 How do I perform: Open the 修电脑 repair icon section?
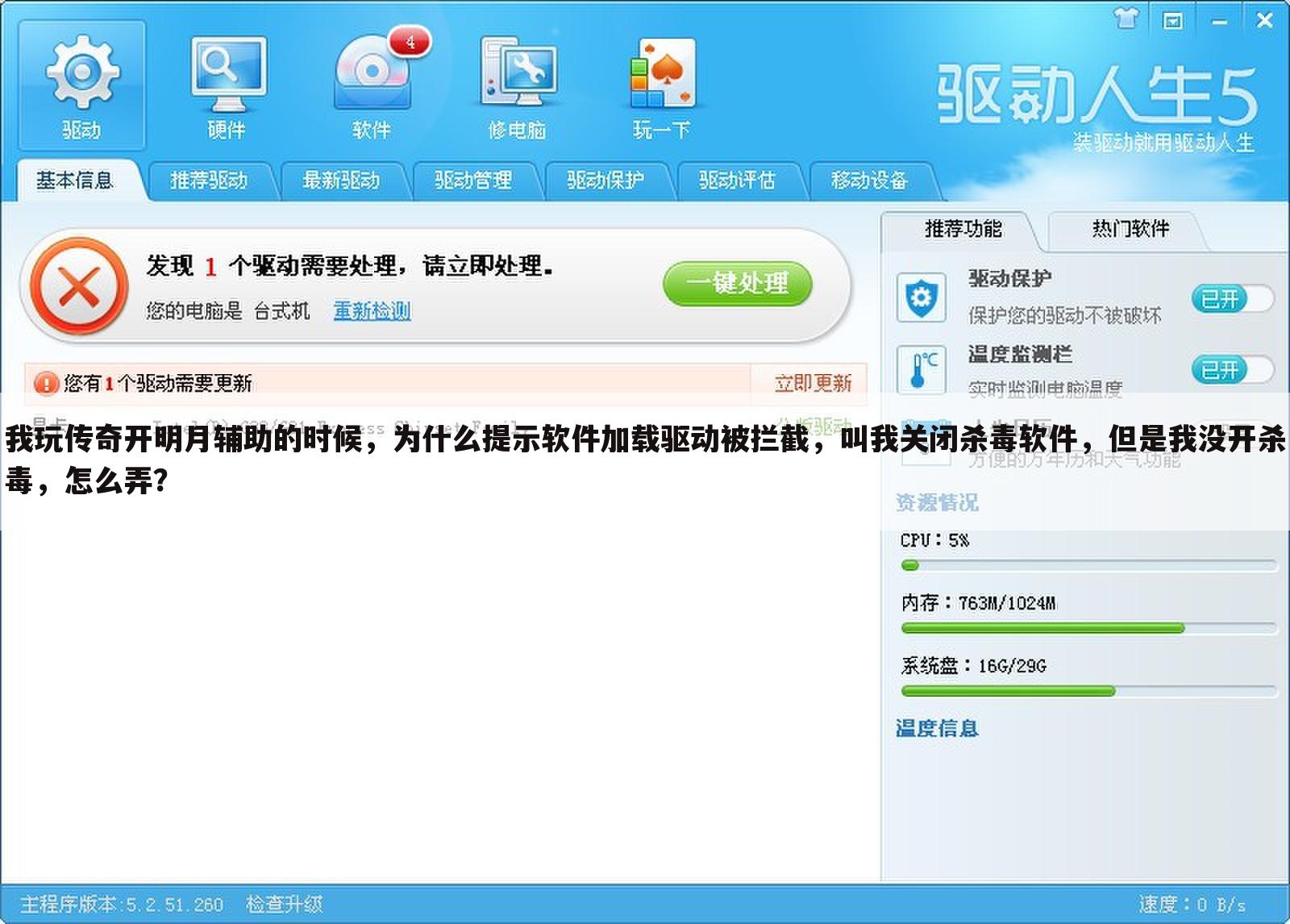(x=517, y=85)
